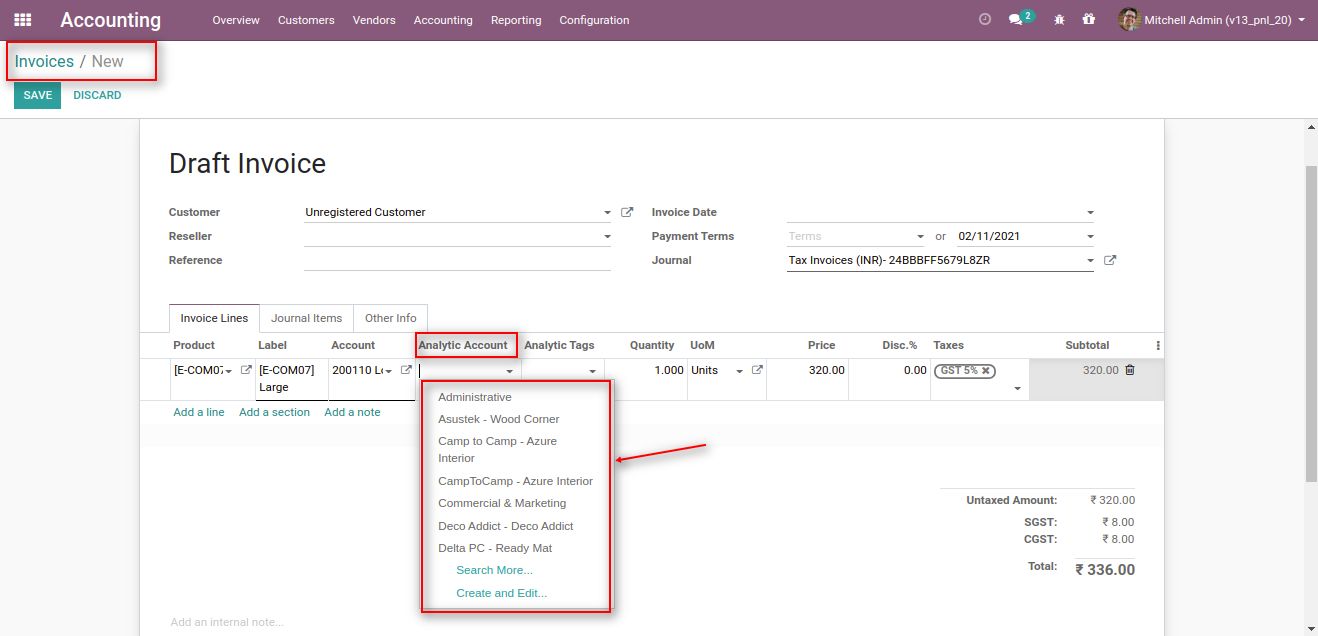Open the Payment Terms dropdown
1318x636 pixels.
coord(922,235)
